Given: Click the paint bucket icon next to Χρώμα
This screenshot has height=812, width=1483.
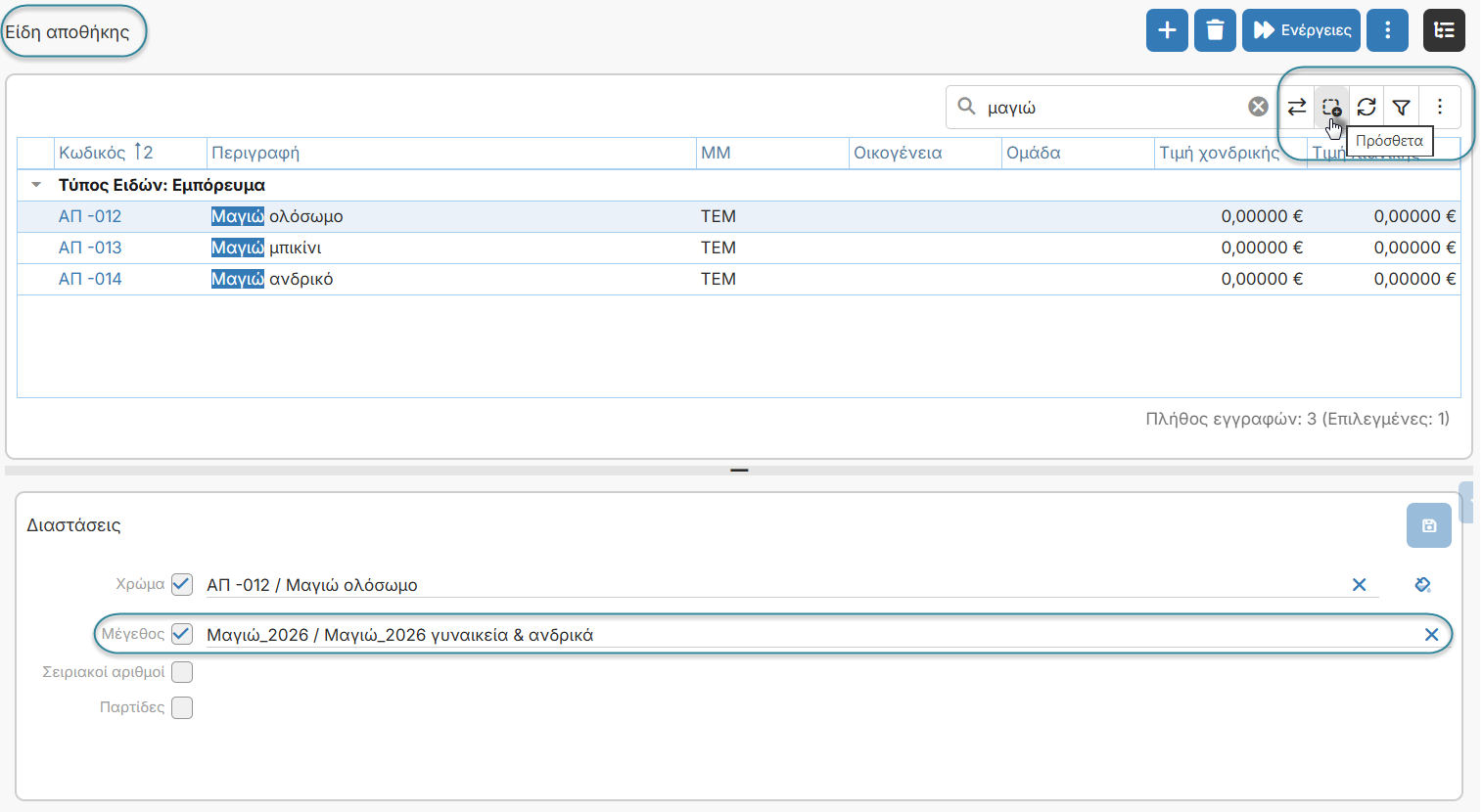Looking at the screenshot, I should tap(1423, 585).
